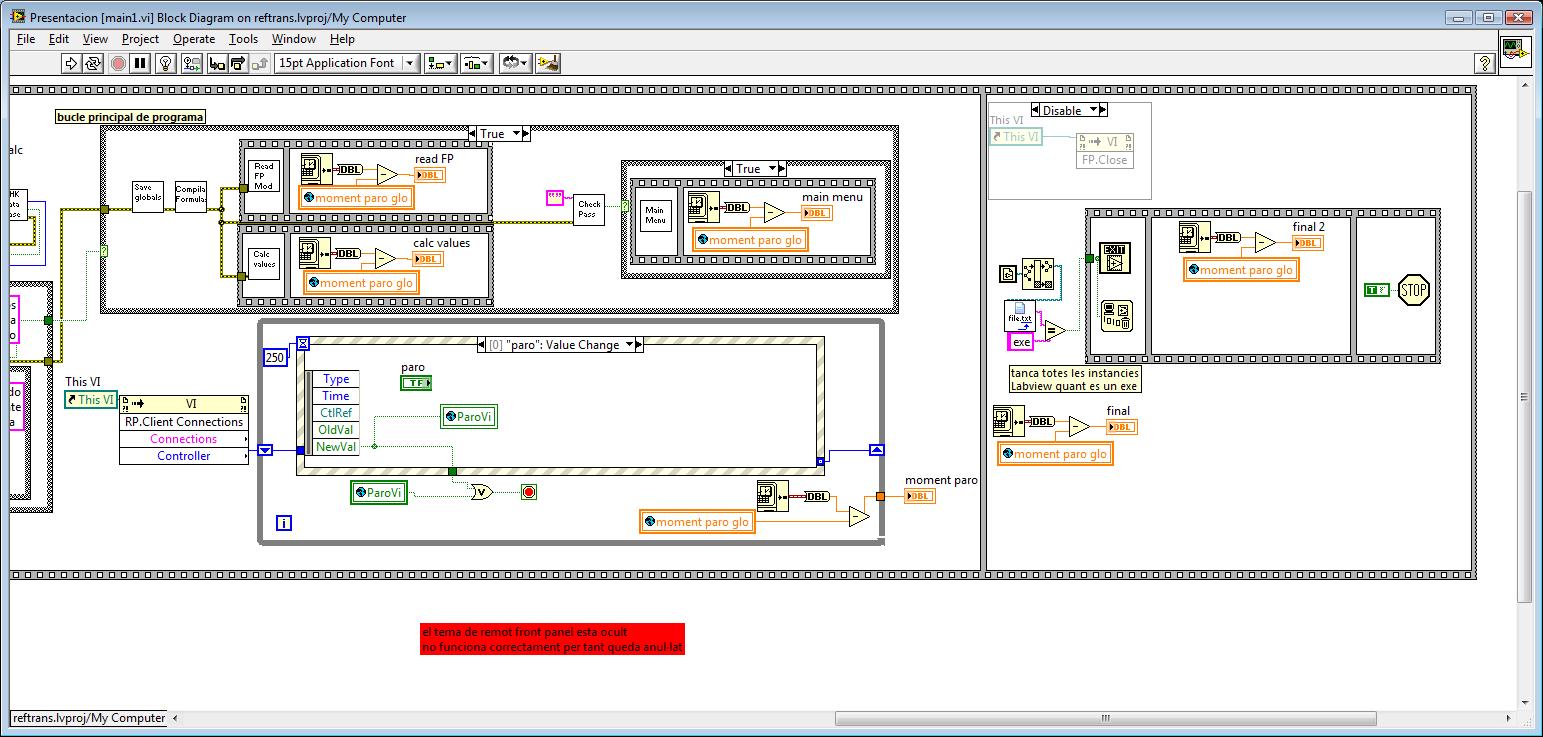
Task: Click the 250 timeout constant
Action: click(x=276, y=357)
